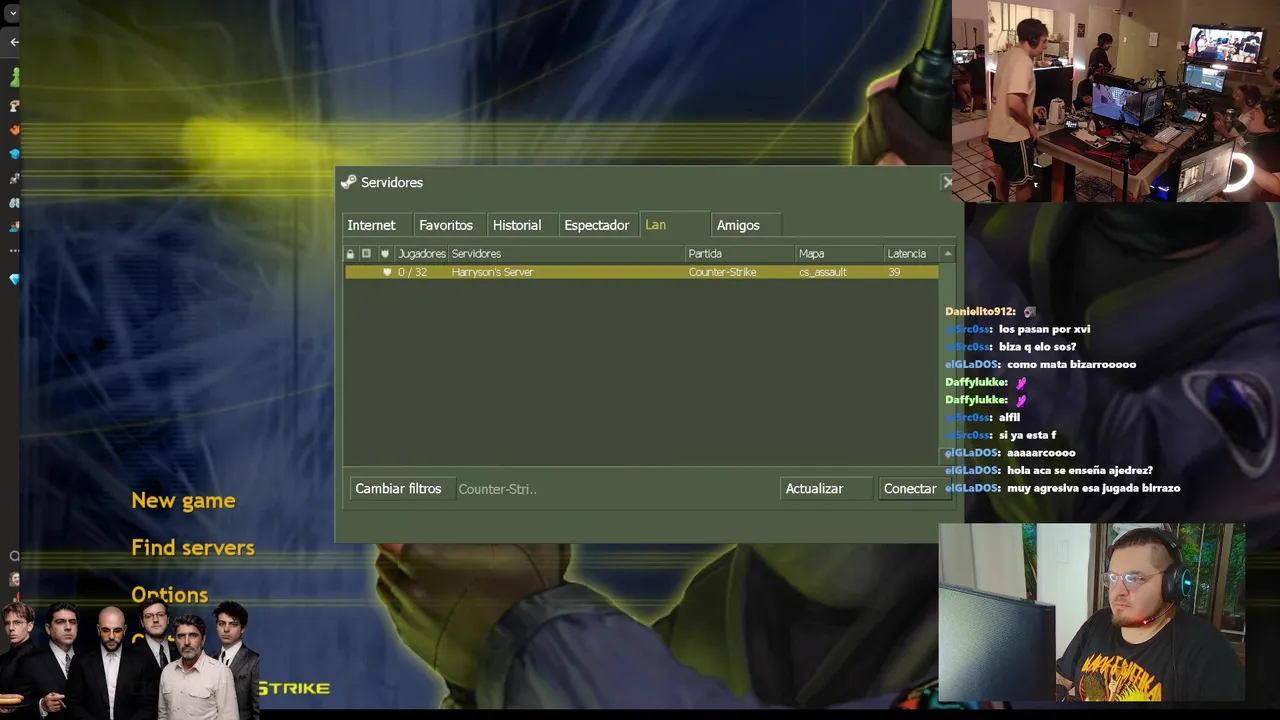Click the streamer webcam overlay at bottom right

click(1092, 612)
